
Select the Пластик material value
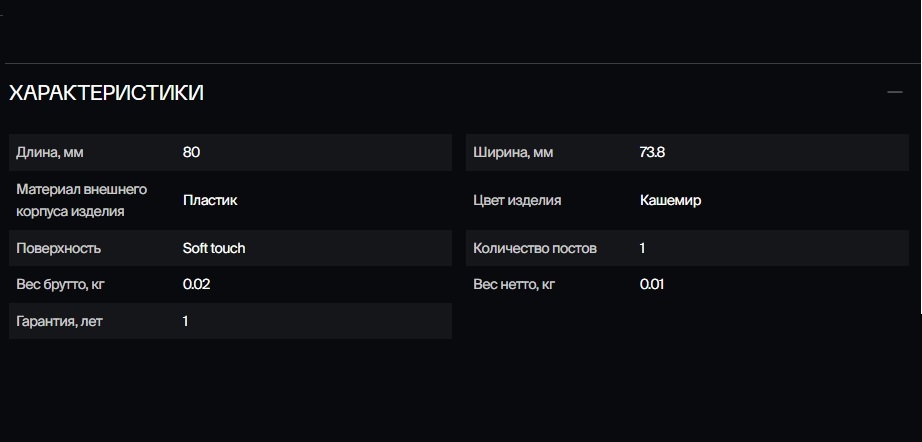click(x=210, y=200)
